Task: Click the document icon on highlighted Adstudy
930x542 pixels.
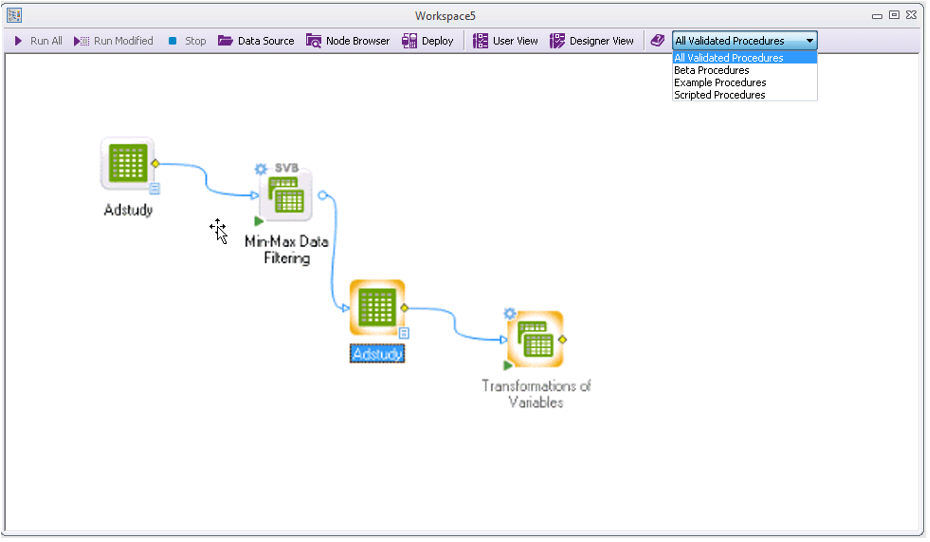Action: point(404,333)
